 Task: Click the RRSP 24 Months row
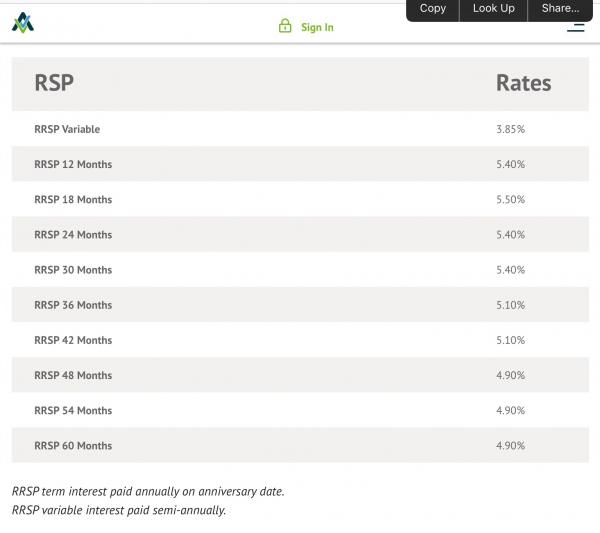pyautogui.click(x=73, y=235)
